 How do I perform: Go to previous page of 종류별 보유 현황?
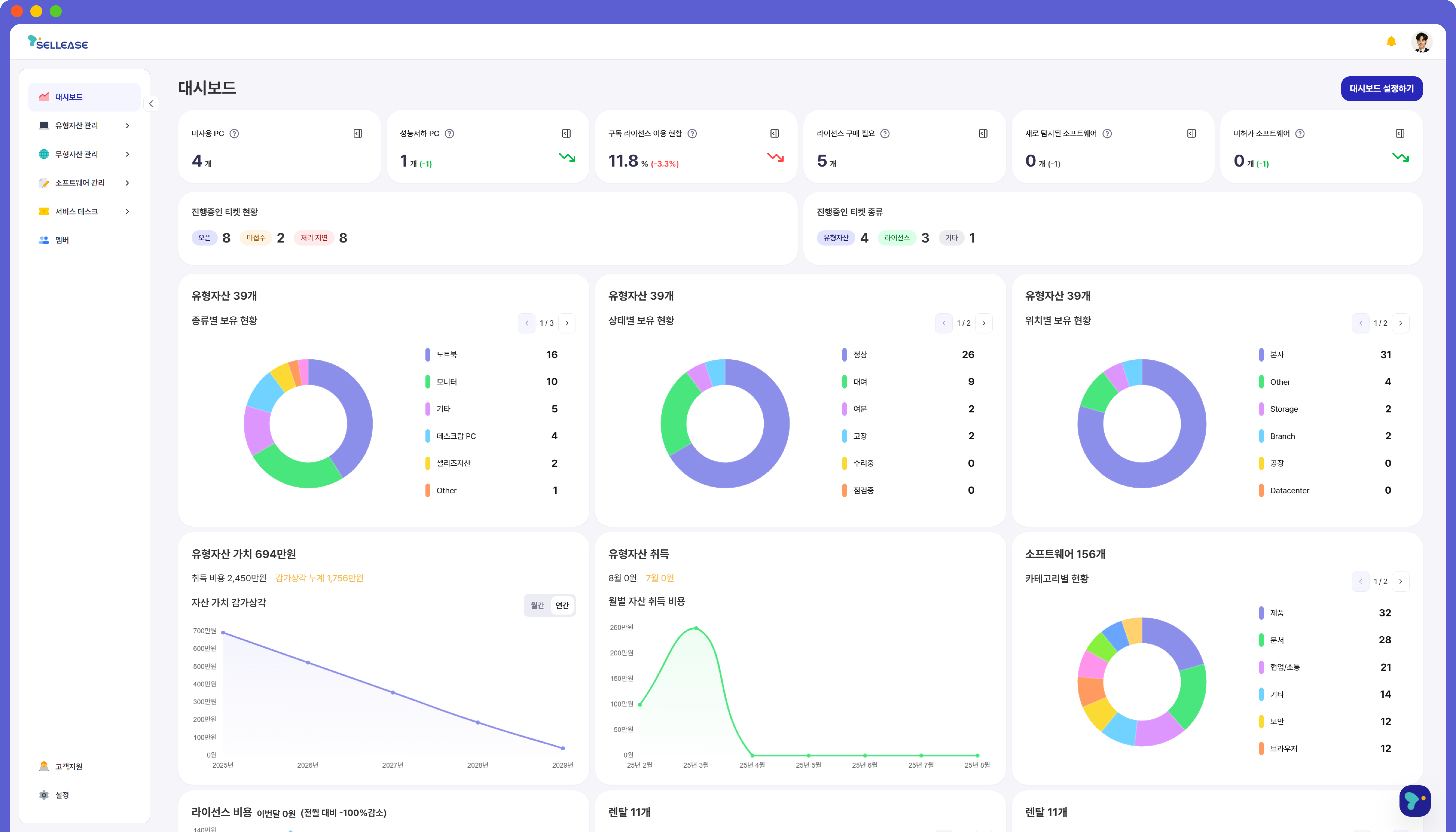click(x=527, y=323)
